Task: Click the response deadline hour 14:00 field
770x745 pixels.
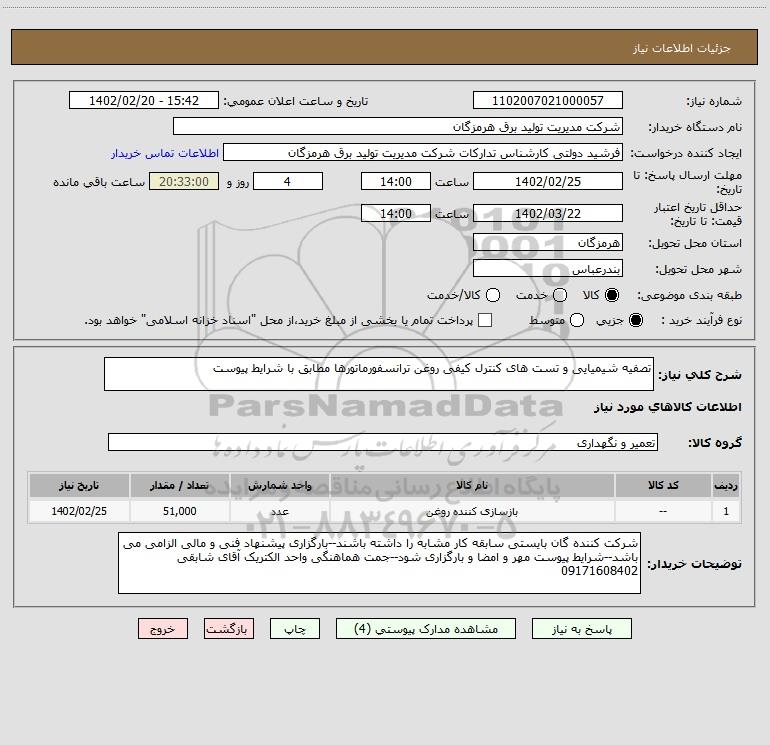Action: (396, 182)
